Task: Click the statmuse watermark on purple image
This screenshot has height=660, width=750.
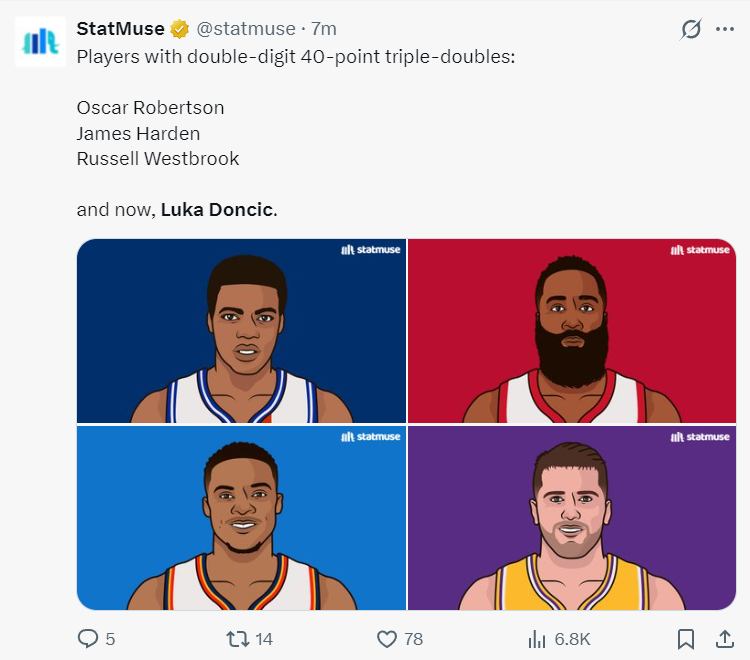Action: 700,437
